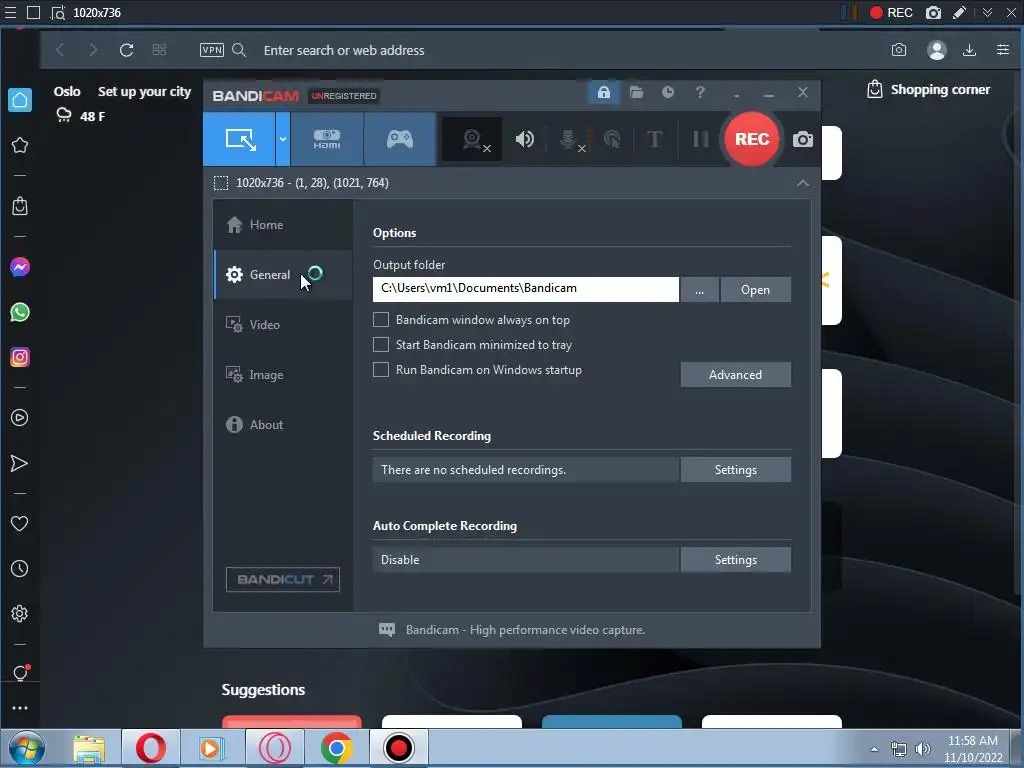Open Opera profile account icon
The image size is (1024, 768).
[x=936, y=50]
